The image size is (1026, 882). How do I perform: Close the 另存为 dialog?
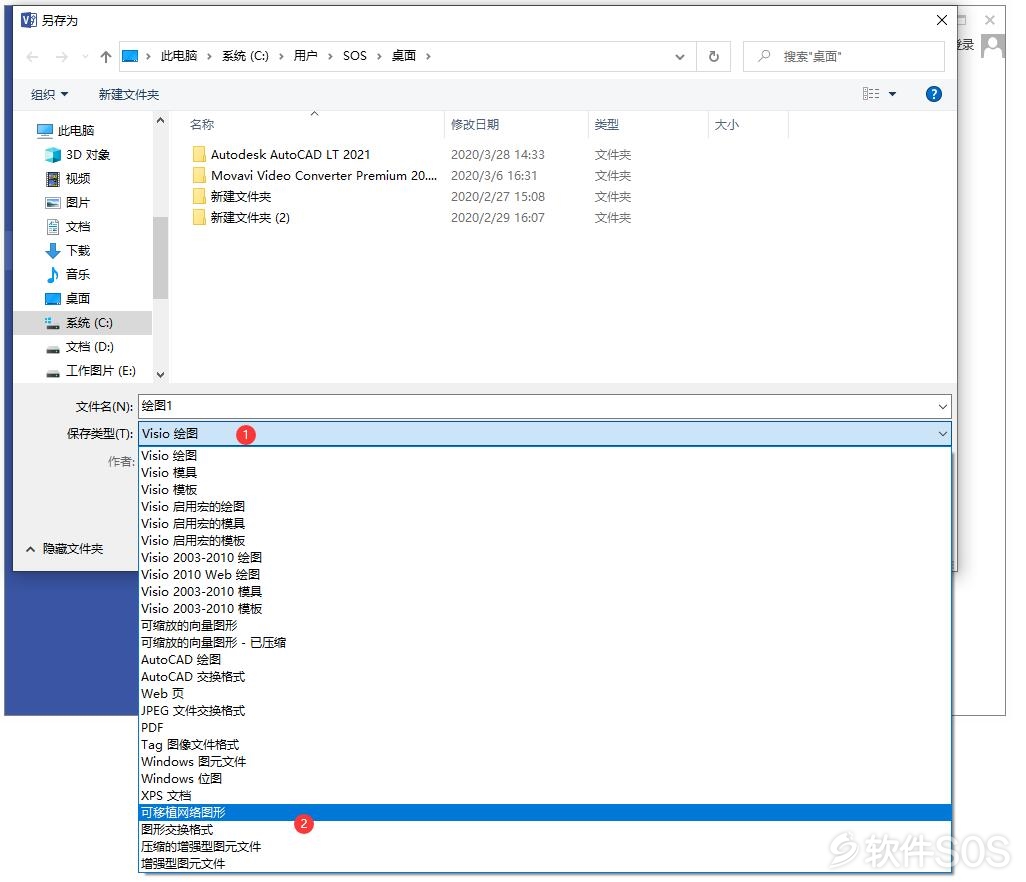coord(942,20)
